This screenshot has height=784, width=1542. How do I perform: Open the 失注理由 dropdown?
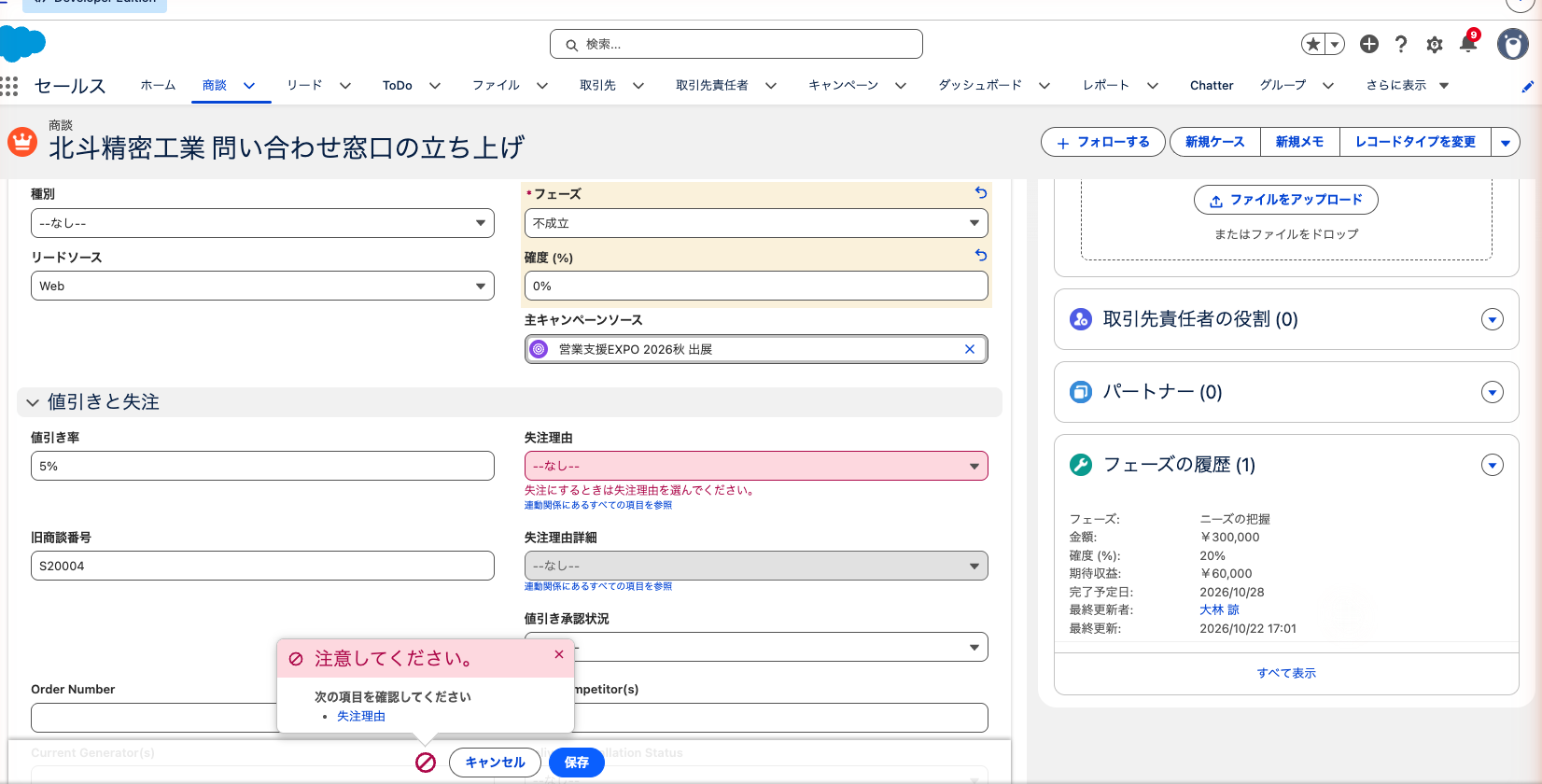(x=756, y=466)
